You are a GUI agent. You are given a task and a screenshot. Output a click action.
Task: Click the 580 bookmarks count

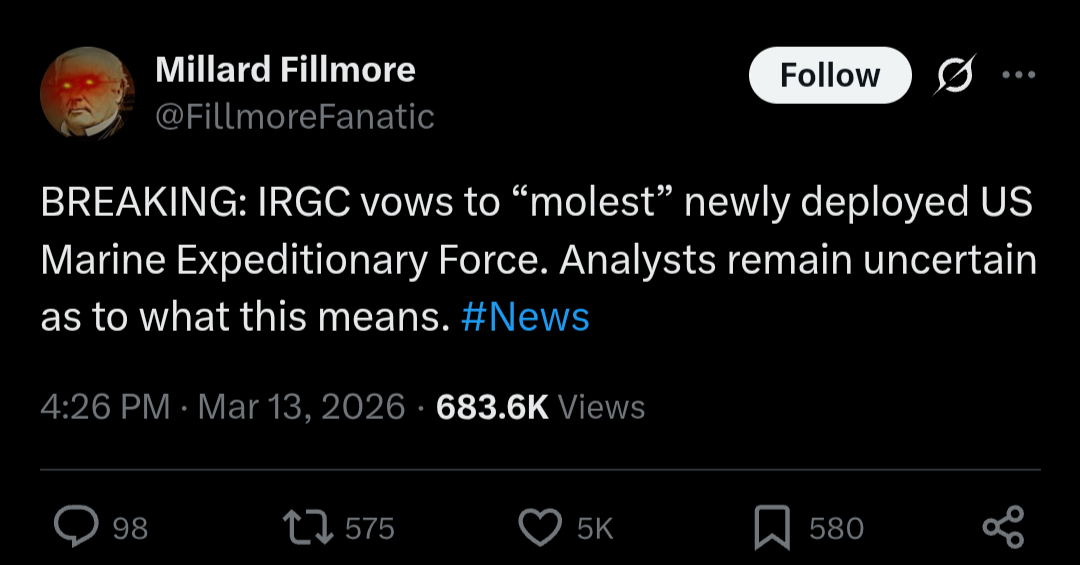point(836,528)
